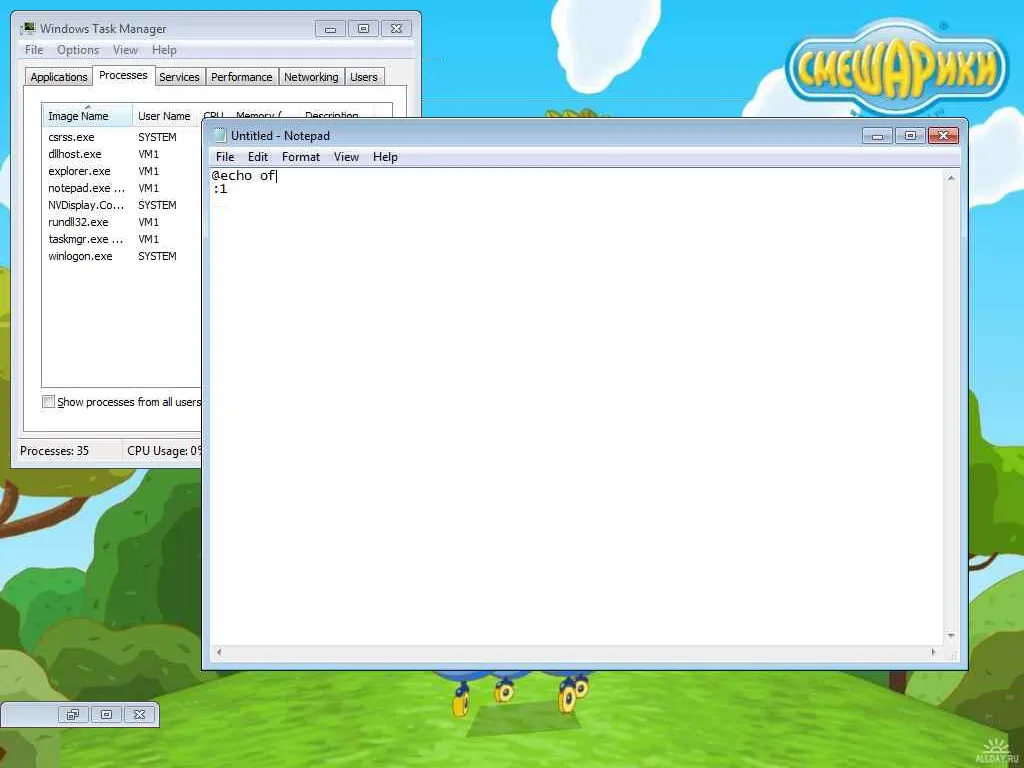Image resolution: width=1024 pixels, height=768 pixels.
Task: Click the CPU Usage status bar entry
Action: point(164,451)
